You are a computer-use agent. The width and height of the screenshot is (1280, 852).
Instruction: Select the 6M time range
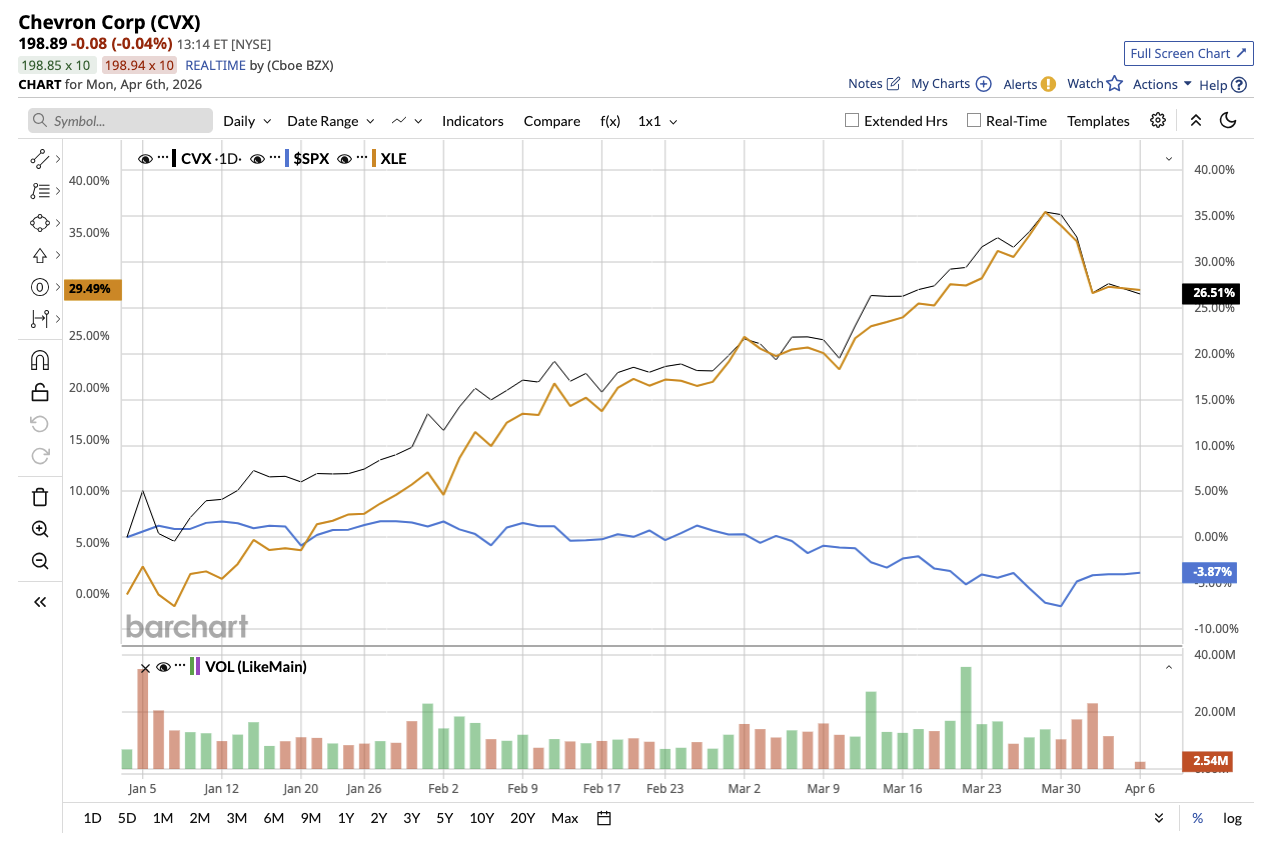coord(274,818)
